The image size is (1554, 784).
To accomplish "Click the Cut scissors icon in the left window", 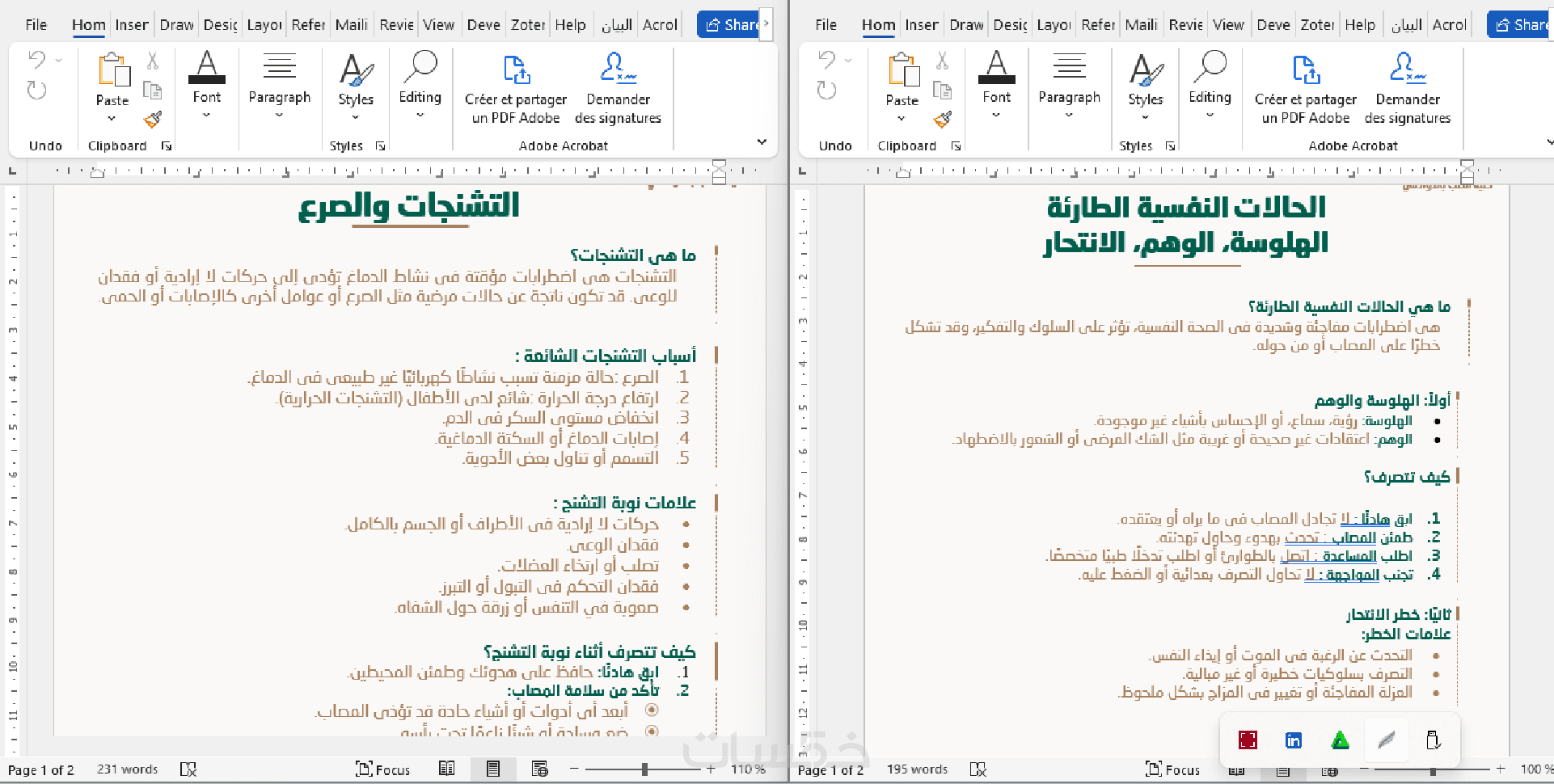I will tap(153, 61).
